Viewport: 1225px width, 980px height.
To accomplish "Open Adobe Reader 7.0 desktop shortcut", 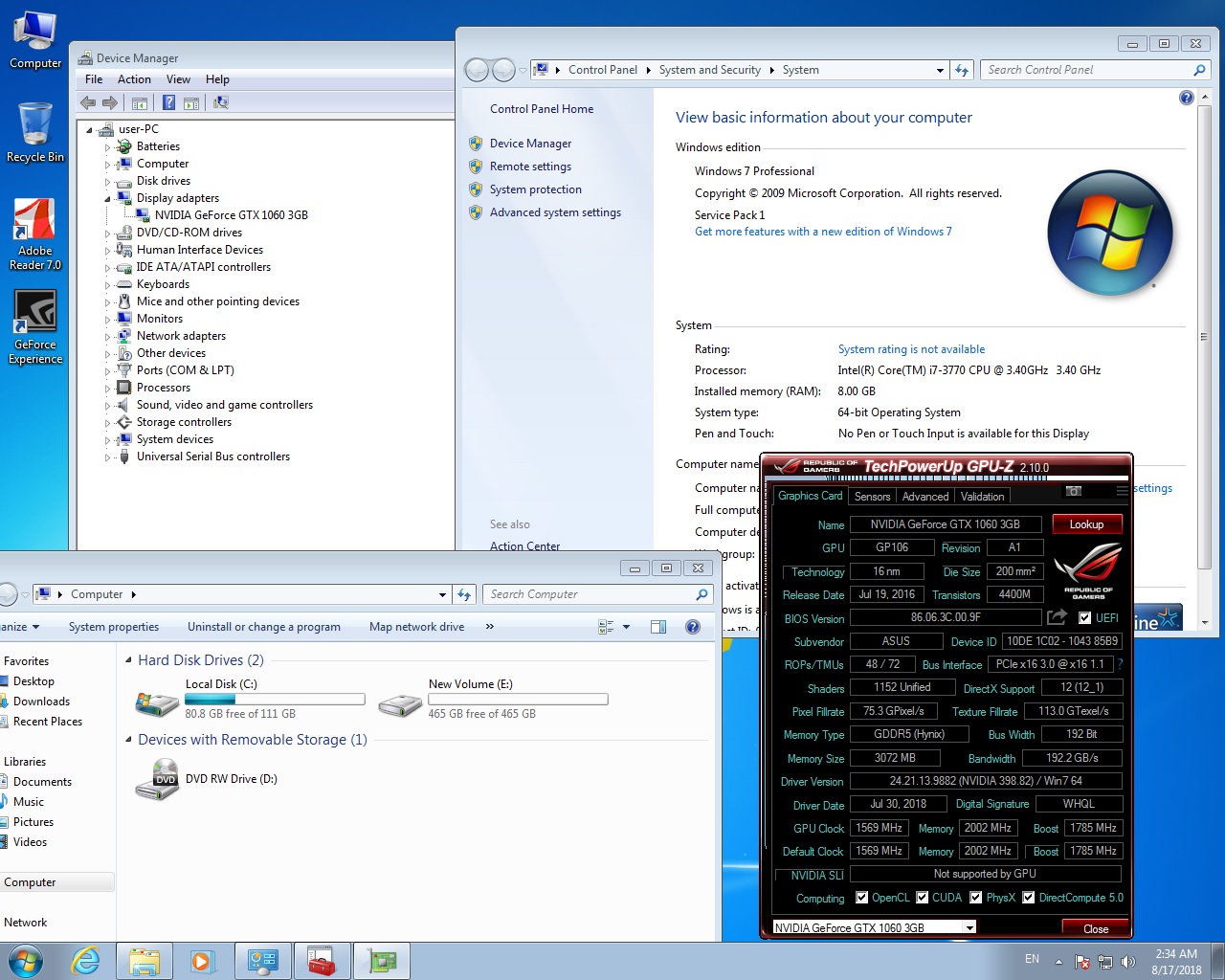I will click(x=35, y=234).
